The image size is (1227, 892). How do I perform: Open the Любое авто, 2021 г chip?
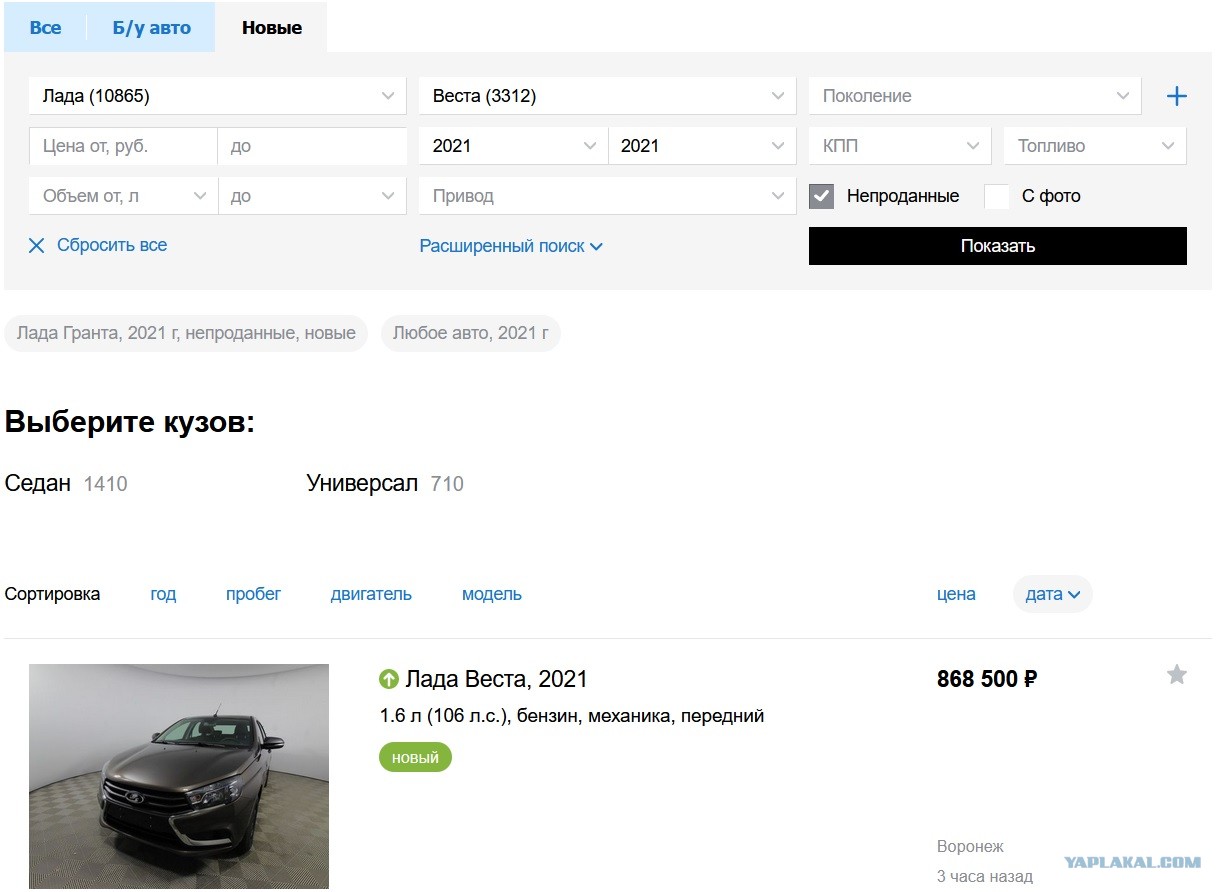point(471,333)
